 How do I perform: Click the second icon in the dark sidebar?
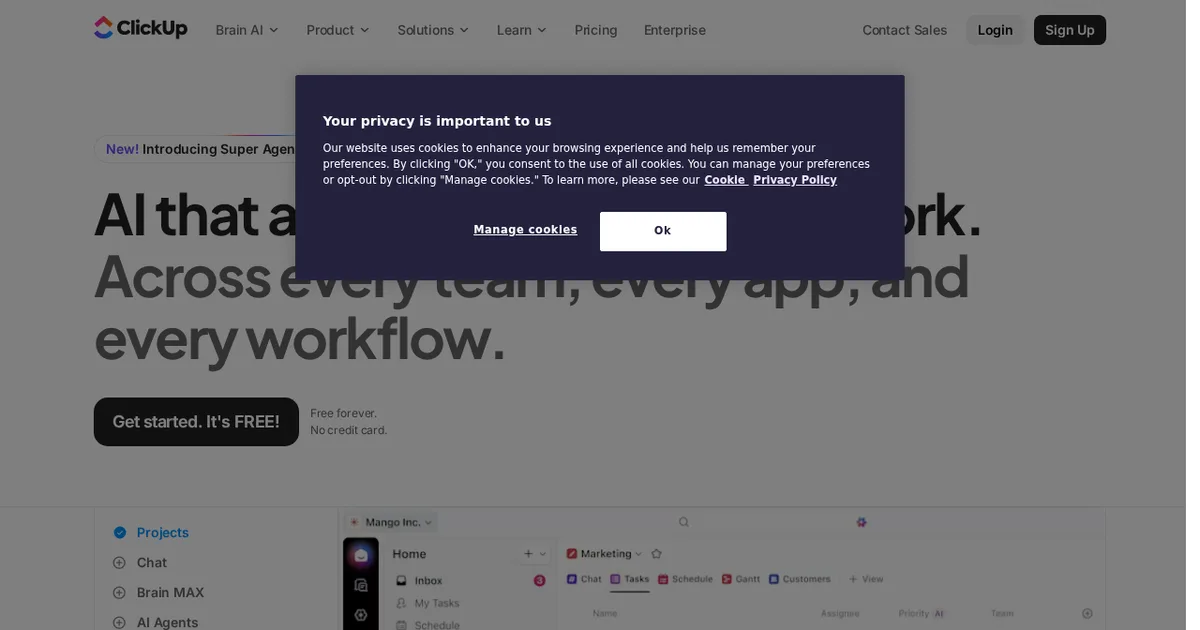click(x=361, y=585)
